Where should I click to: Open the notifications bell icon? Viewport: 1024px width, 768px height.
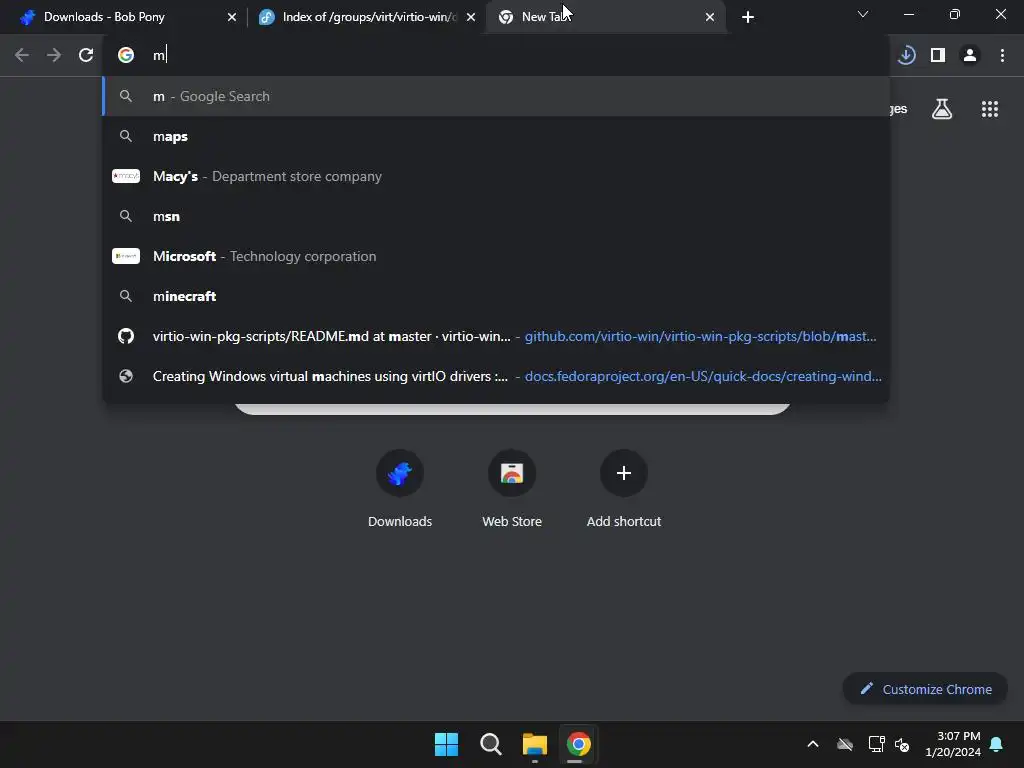coord(997,744)
